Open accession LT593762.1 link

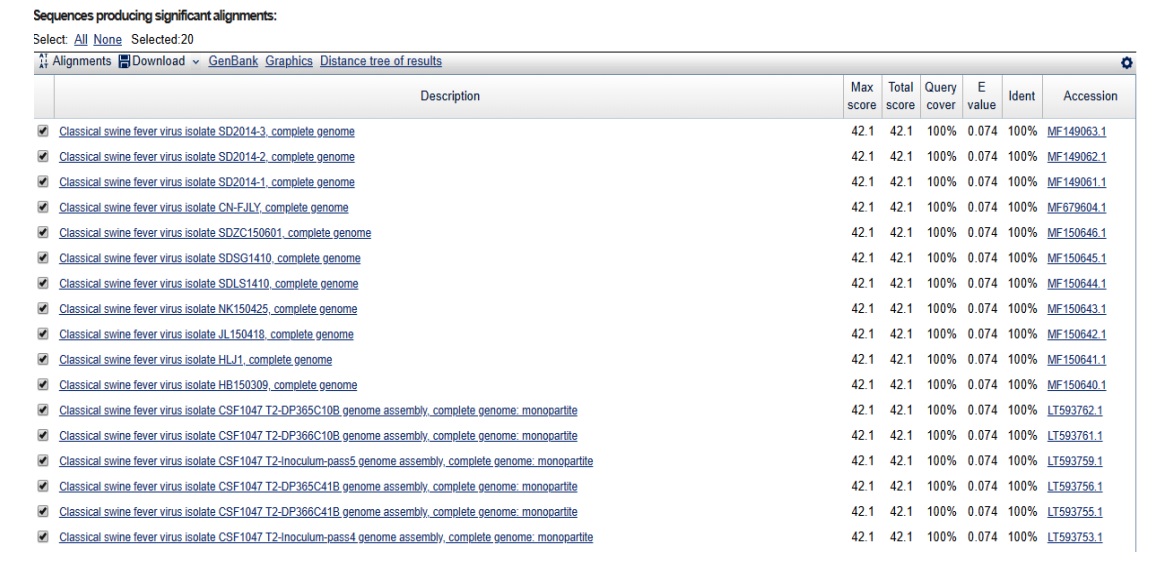coord(1075,410)
